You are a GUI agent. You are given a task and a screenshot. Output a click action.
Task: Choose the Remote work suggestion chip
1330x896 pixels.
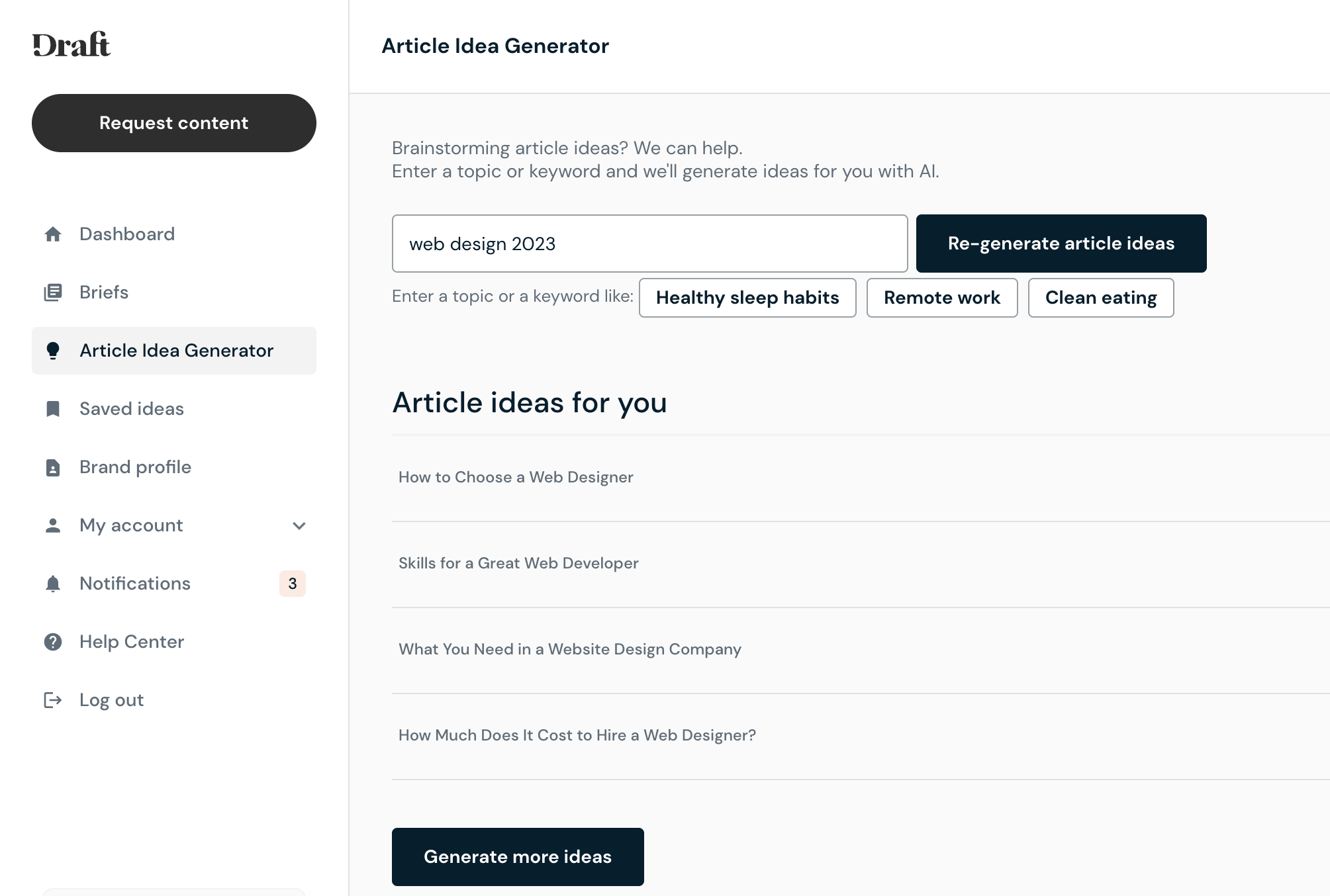(941, 298)
